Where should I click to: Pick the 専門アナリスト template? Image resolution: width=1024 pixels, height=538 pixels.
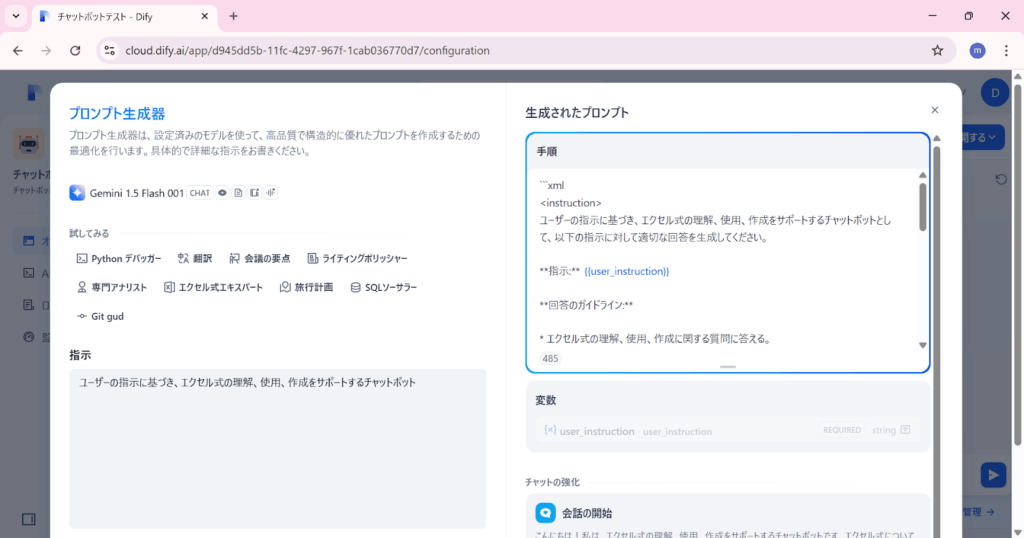[112, 287]
